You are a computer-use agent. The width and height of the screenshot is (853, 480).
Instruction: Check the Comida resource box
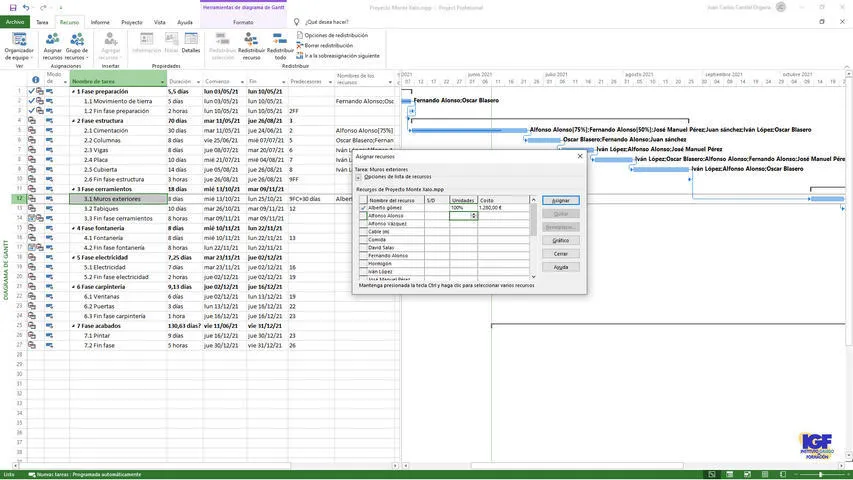click(363, 239)
